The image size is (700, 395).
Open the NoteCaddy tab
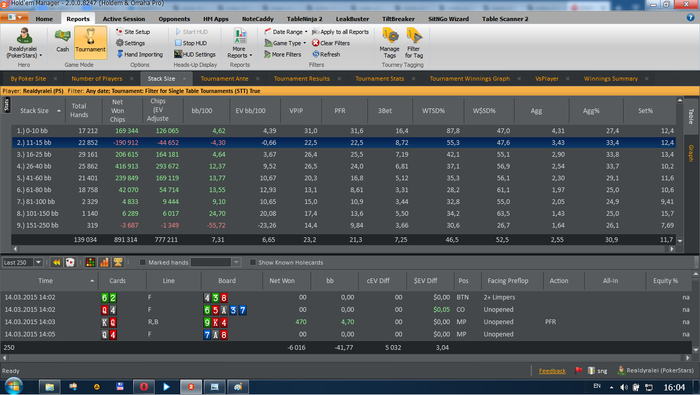point(258,19)
